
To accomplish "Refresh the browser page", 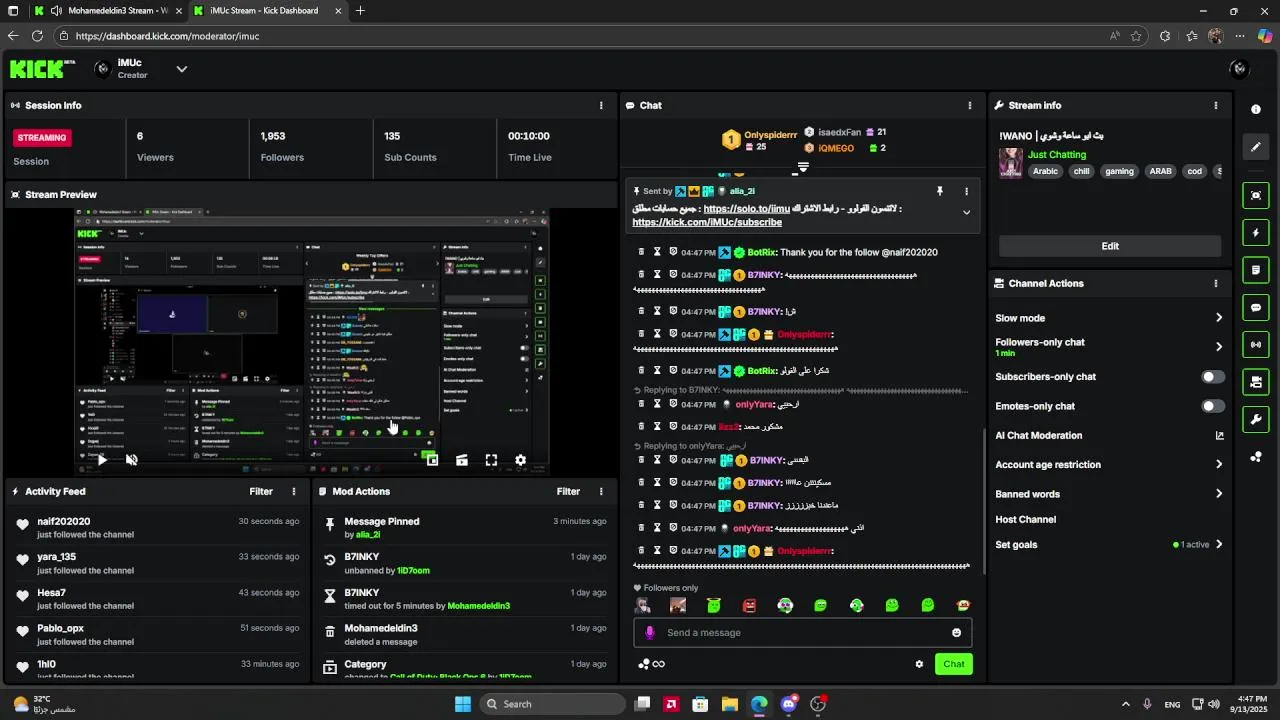I will pos(37,36).
